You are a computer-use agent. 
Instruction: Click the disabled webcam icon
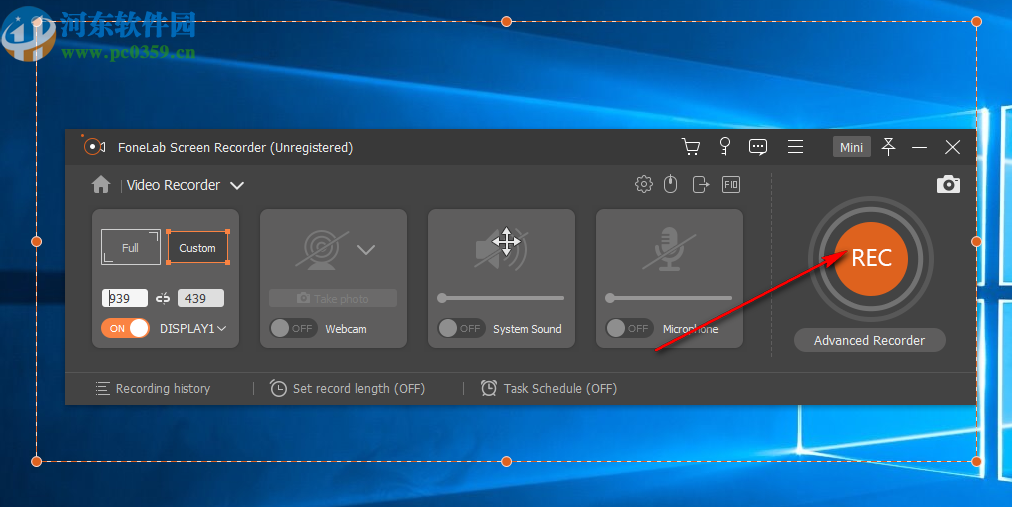point(322,250)
